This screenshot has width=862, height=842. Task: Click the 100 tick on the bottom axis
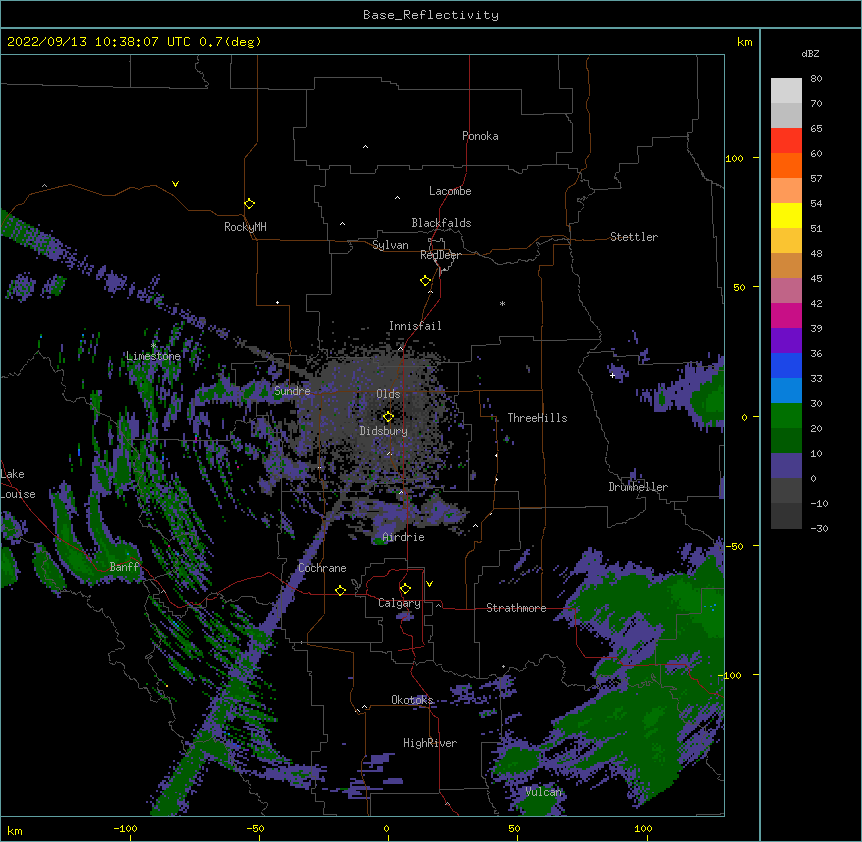643,828
